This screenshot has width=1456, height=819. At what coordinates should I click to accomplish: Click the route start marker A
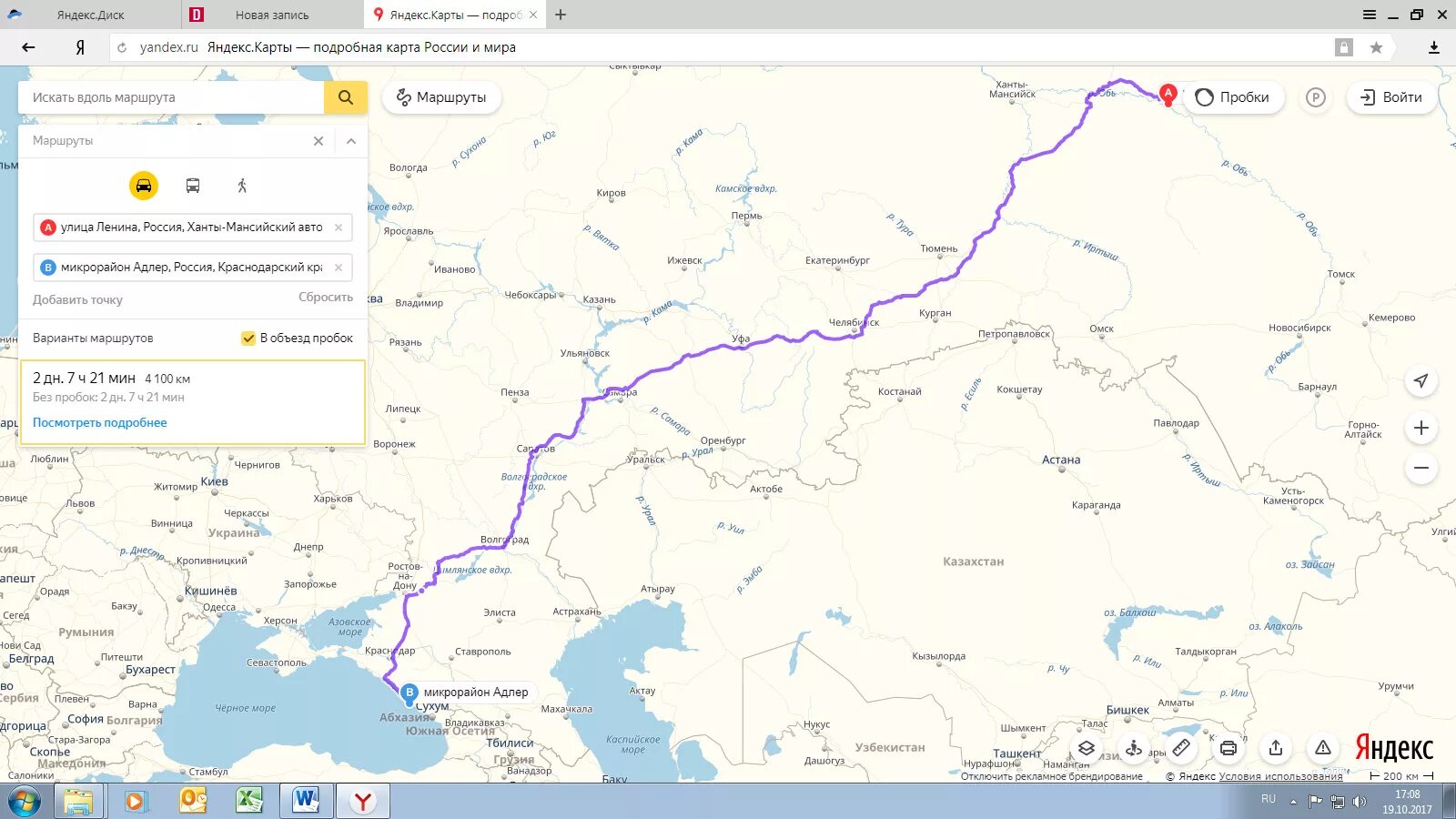tap(1168, 94)
